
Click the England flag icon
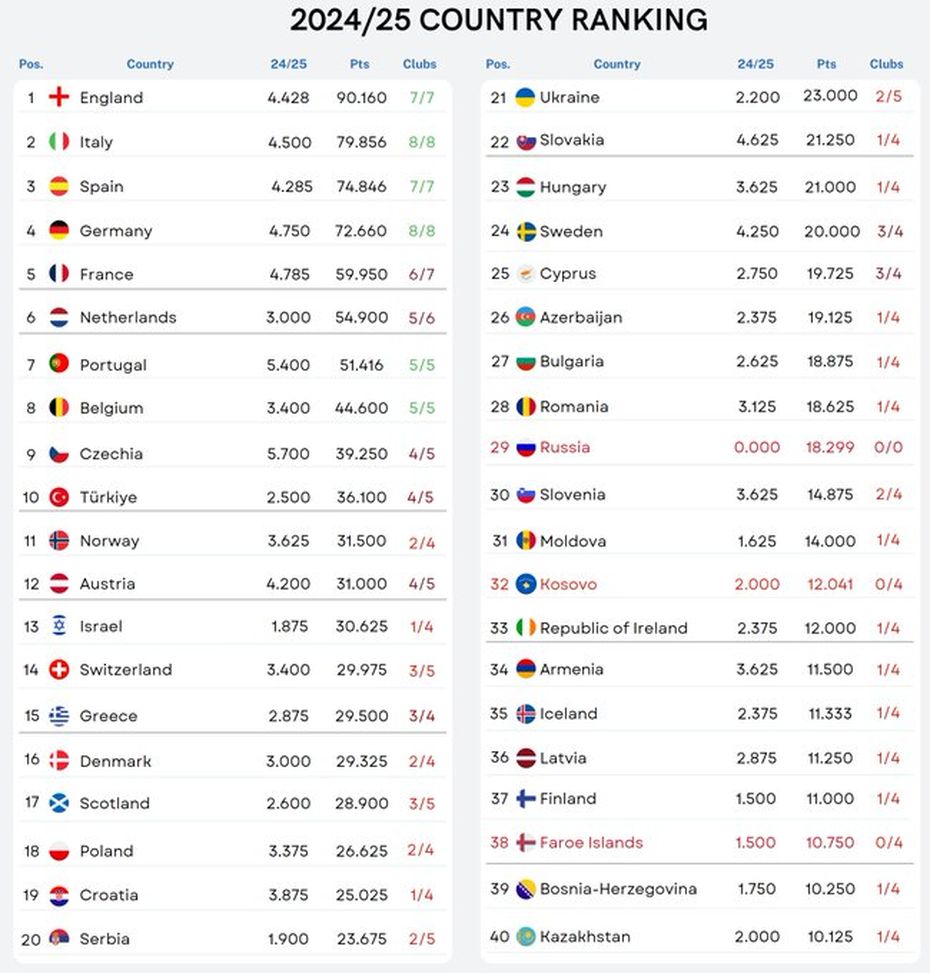coord(60,97)
